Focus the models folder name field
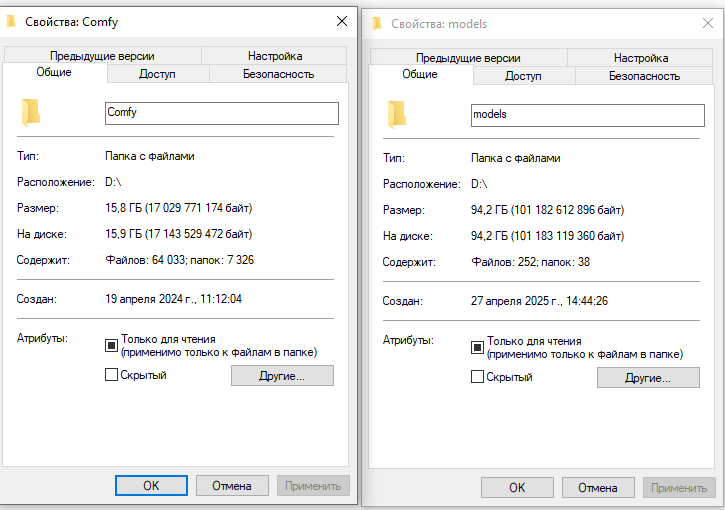This screenshot has height=510, width=725. [x=588, y=115]
